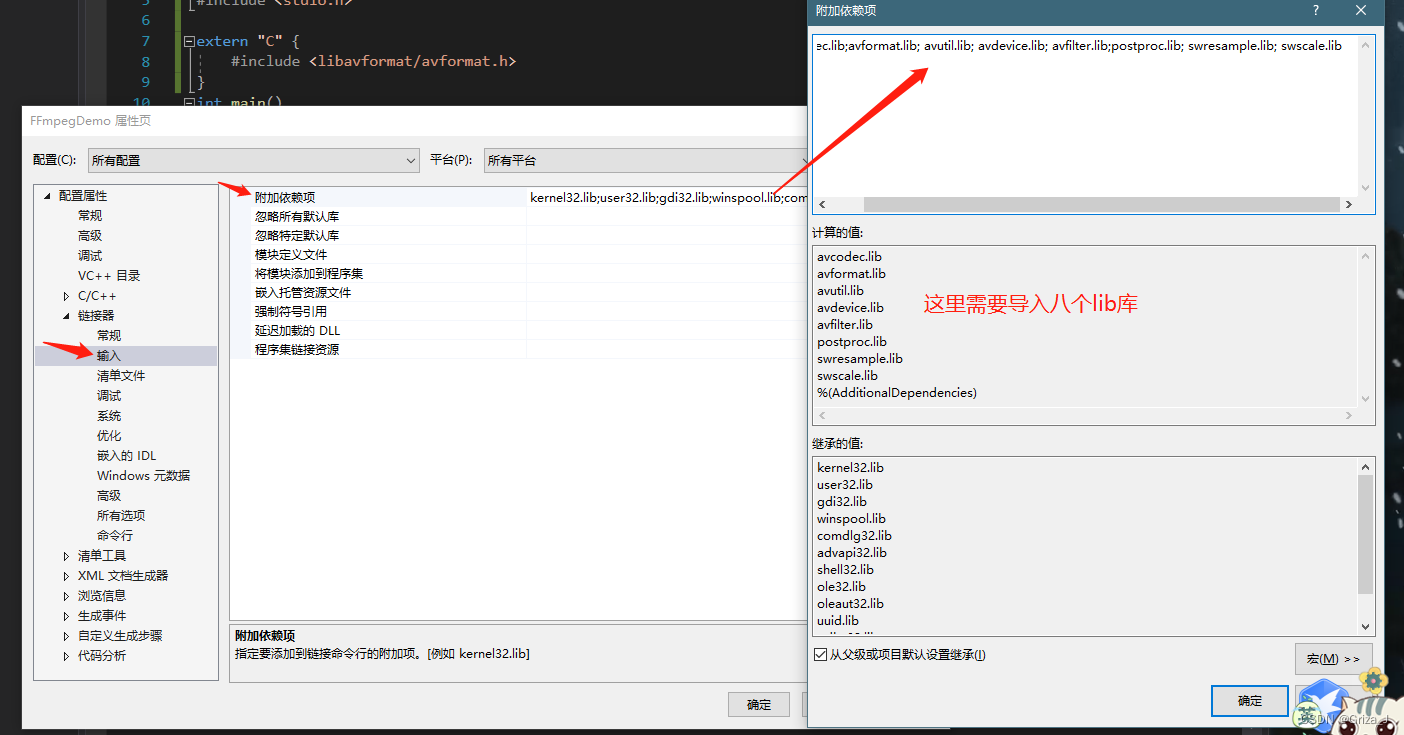Expand the 清单工具 tree node
This screenshot has height=735, width=1404.
pyautogui.click(x=66, y=556)
